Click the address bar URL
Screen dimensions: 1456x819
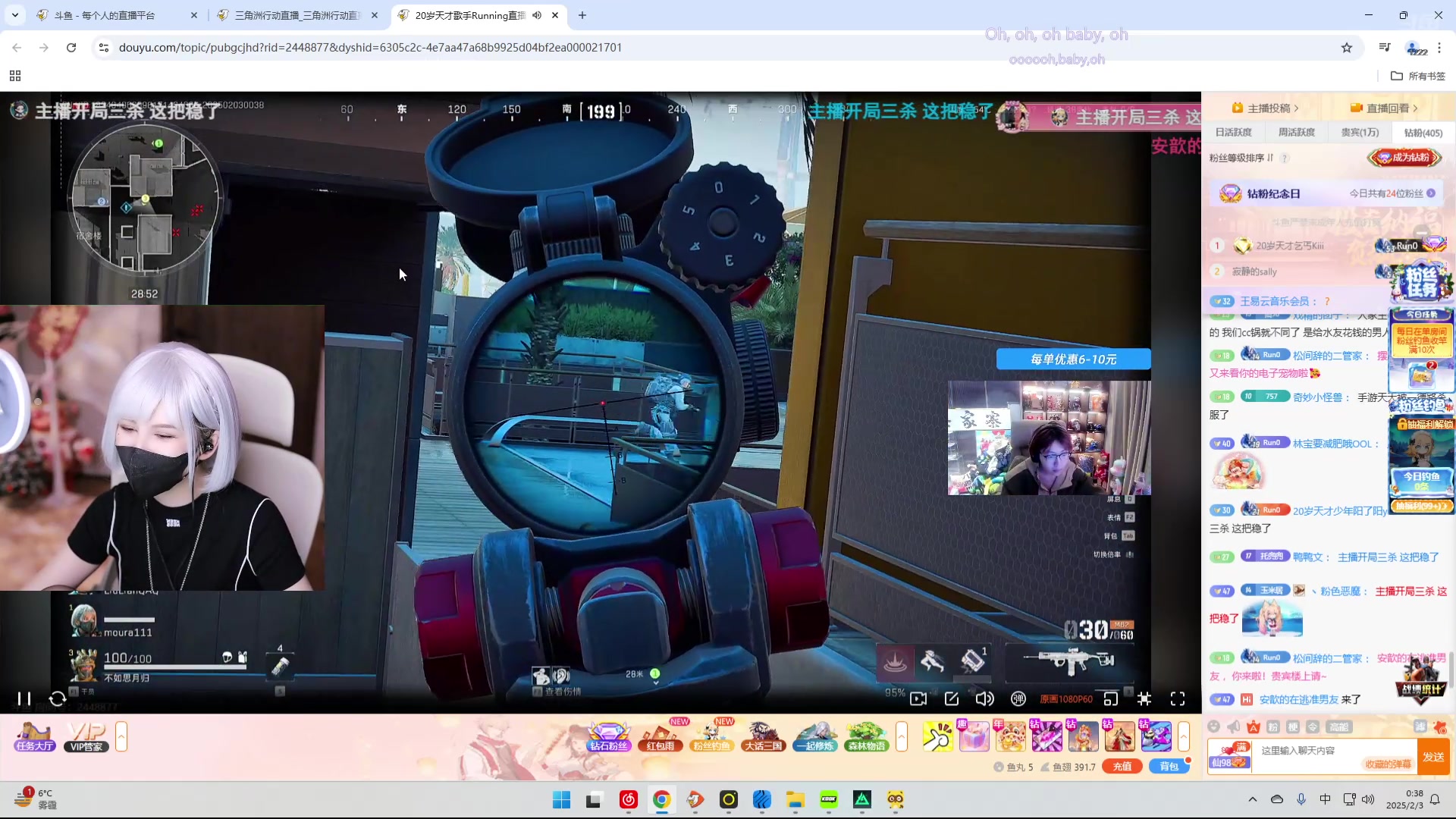370,47
